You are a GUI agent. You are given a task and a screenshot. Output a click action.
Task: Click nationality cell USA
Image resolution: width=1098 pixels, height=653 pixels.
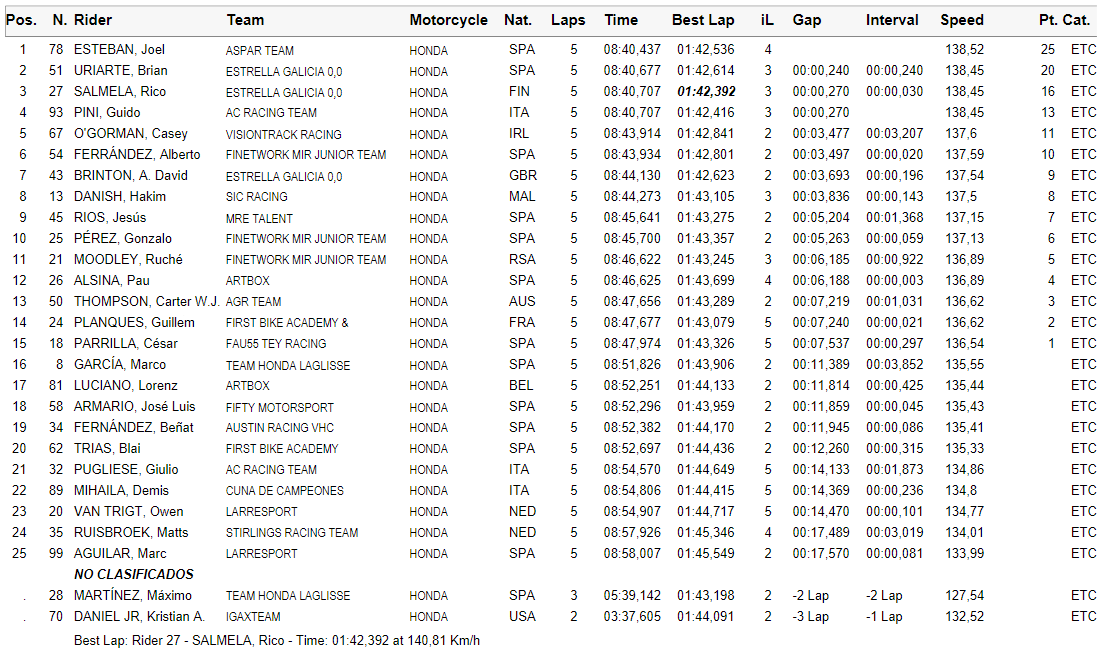point(522,617)
